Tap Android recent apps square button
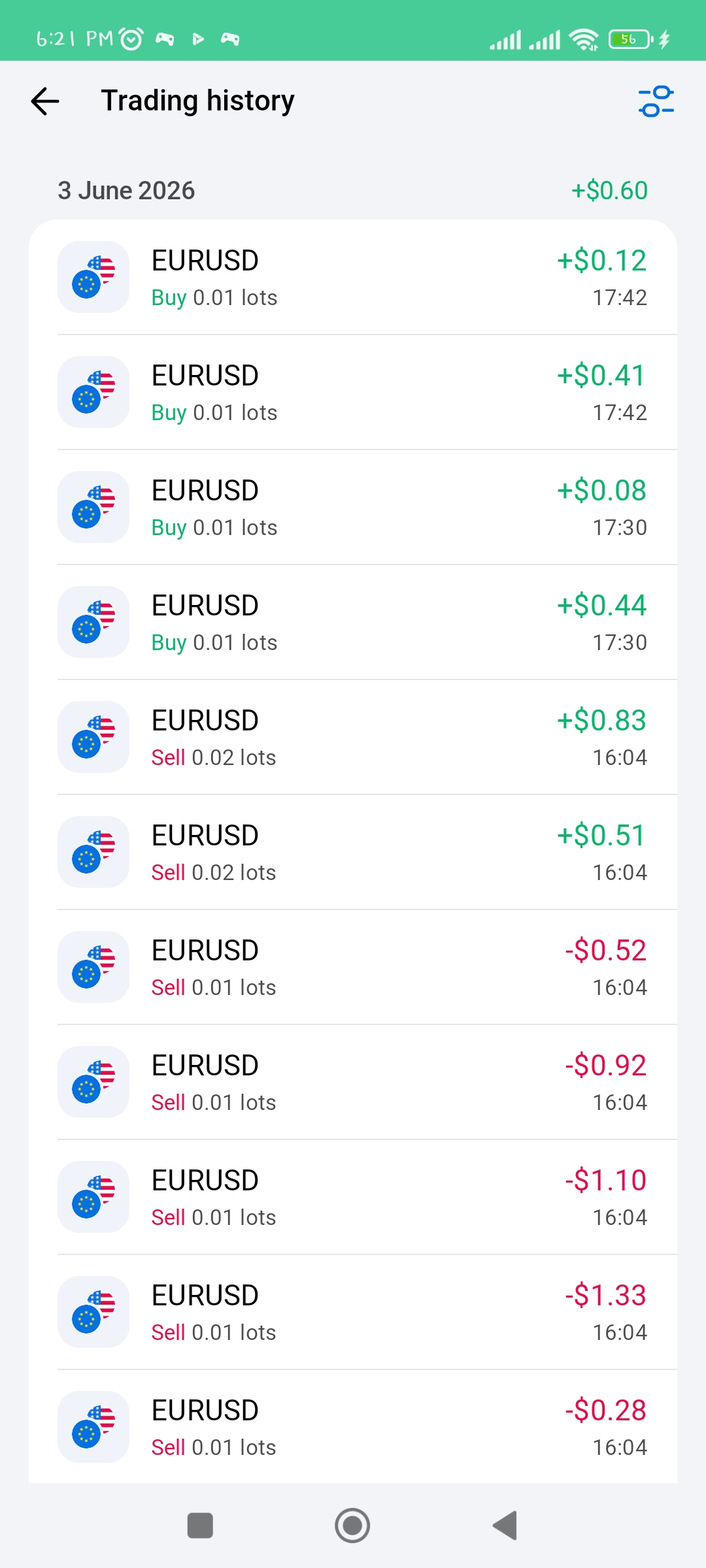Viewport: 706px width, 1568px height. click(x=200, y=1526)
